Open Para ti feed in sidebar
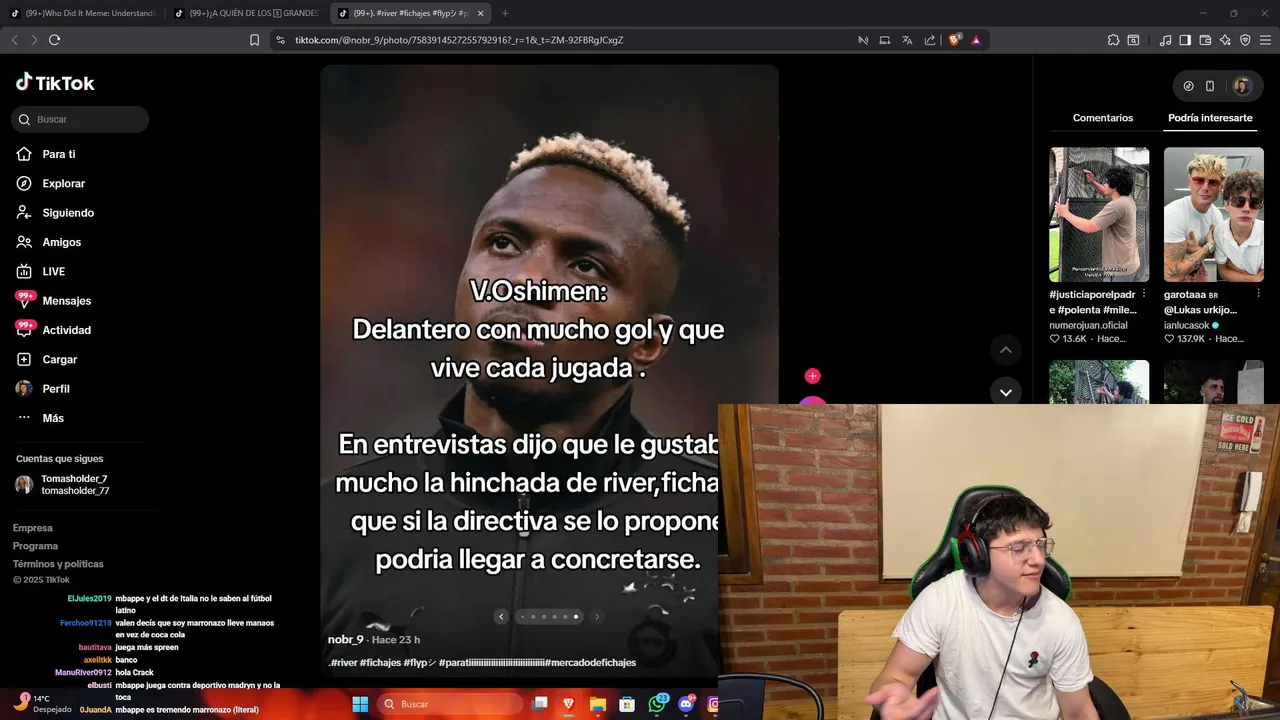 pyautogui.click(x=46, y=154)
